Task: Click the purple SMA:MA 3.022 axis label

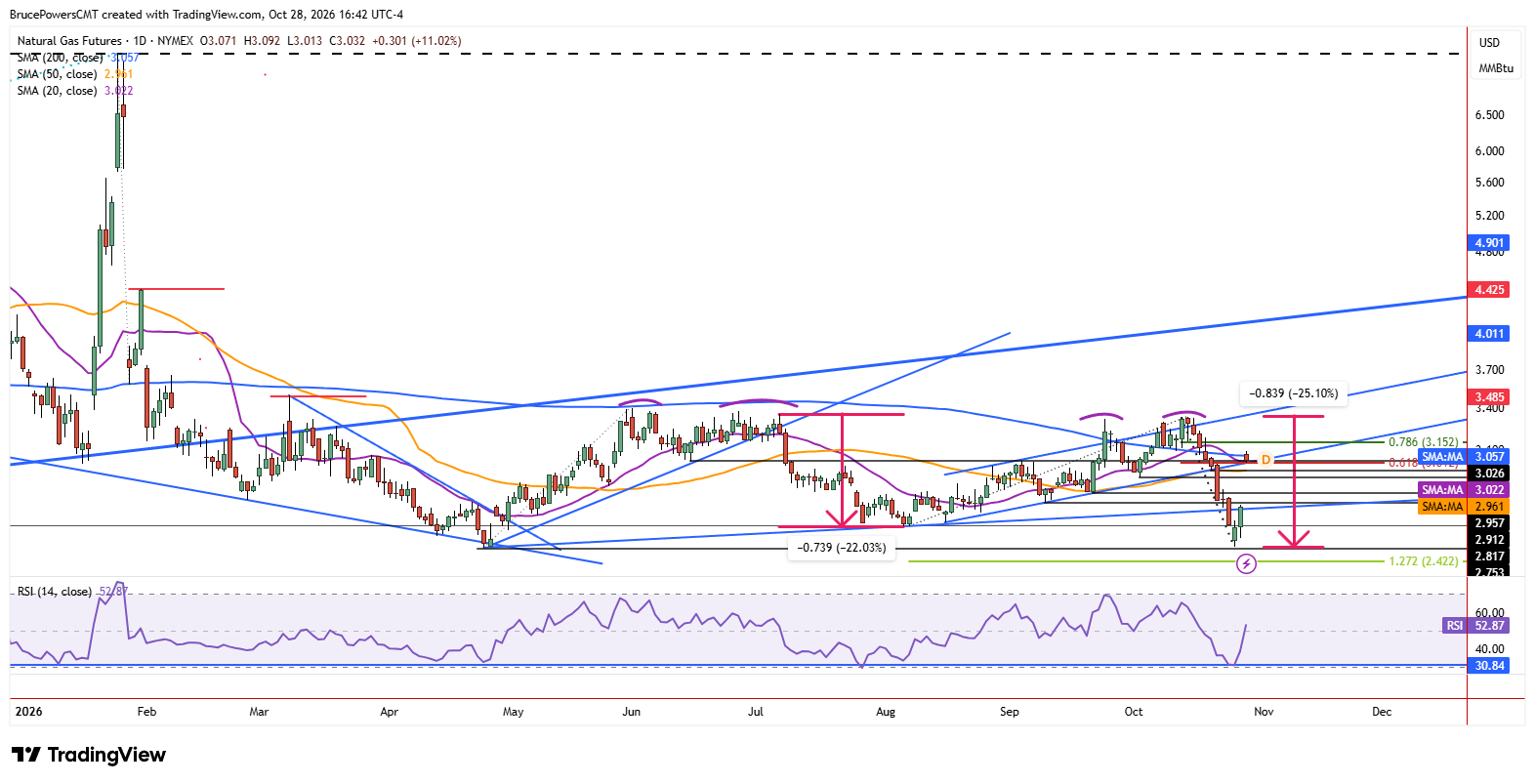Action: click(x=1464, y=490)
